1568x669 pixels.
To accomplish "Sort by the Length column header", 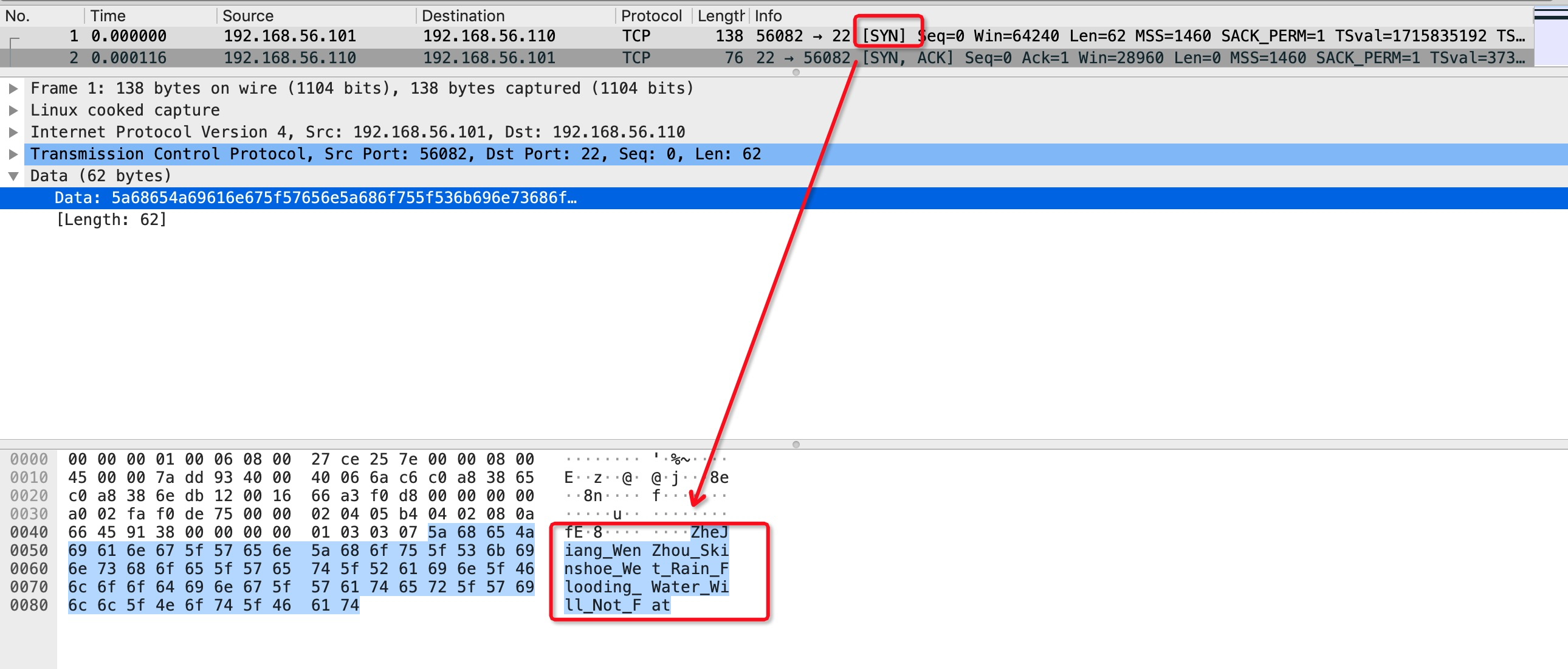I will click(720, 16).
